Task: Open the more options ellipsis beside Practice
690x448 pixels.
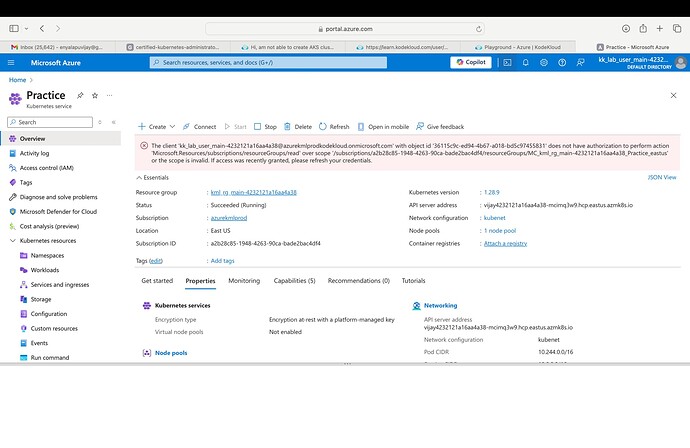Action: point(110,95)
